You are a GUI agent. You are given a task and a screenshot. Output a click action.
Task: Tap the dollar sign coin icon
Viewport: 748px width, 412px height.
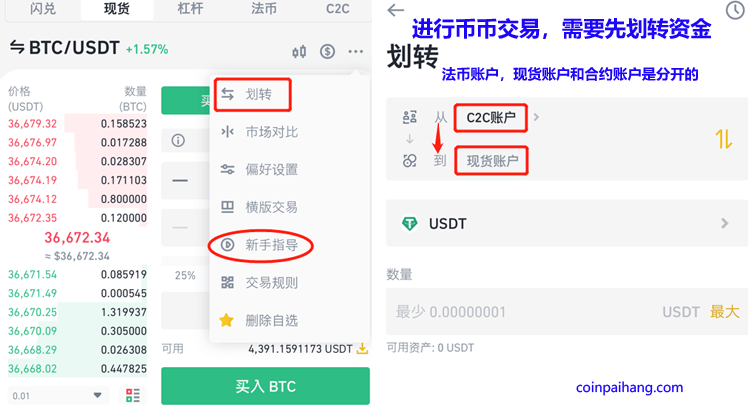tap(327, 51)
